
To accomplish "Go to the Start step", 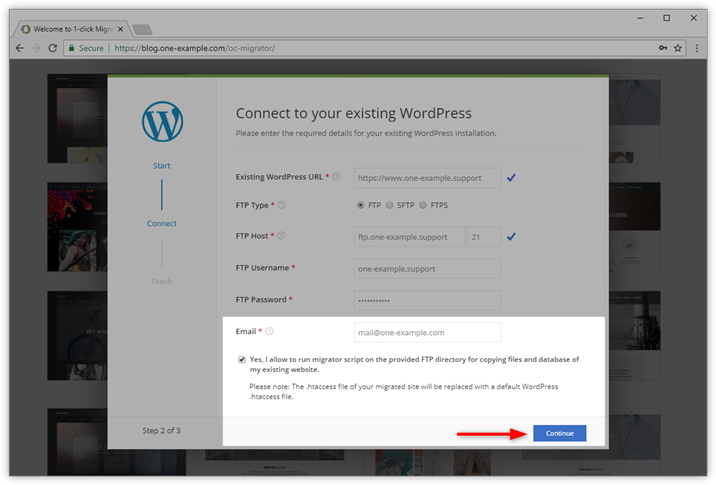I will pyautogui.click(x=162, y=166).
